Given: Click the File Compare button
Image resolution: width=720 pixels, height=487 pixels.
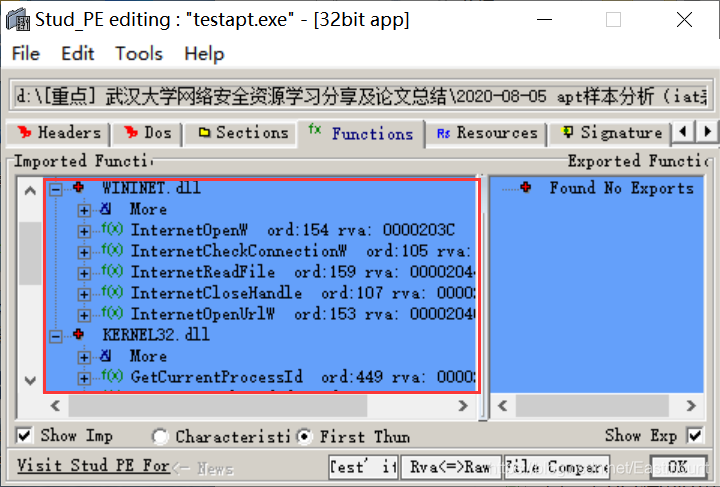Looking at the screenshot, I should [x=557, y=467].
